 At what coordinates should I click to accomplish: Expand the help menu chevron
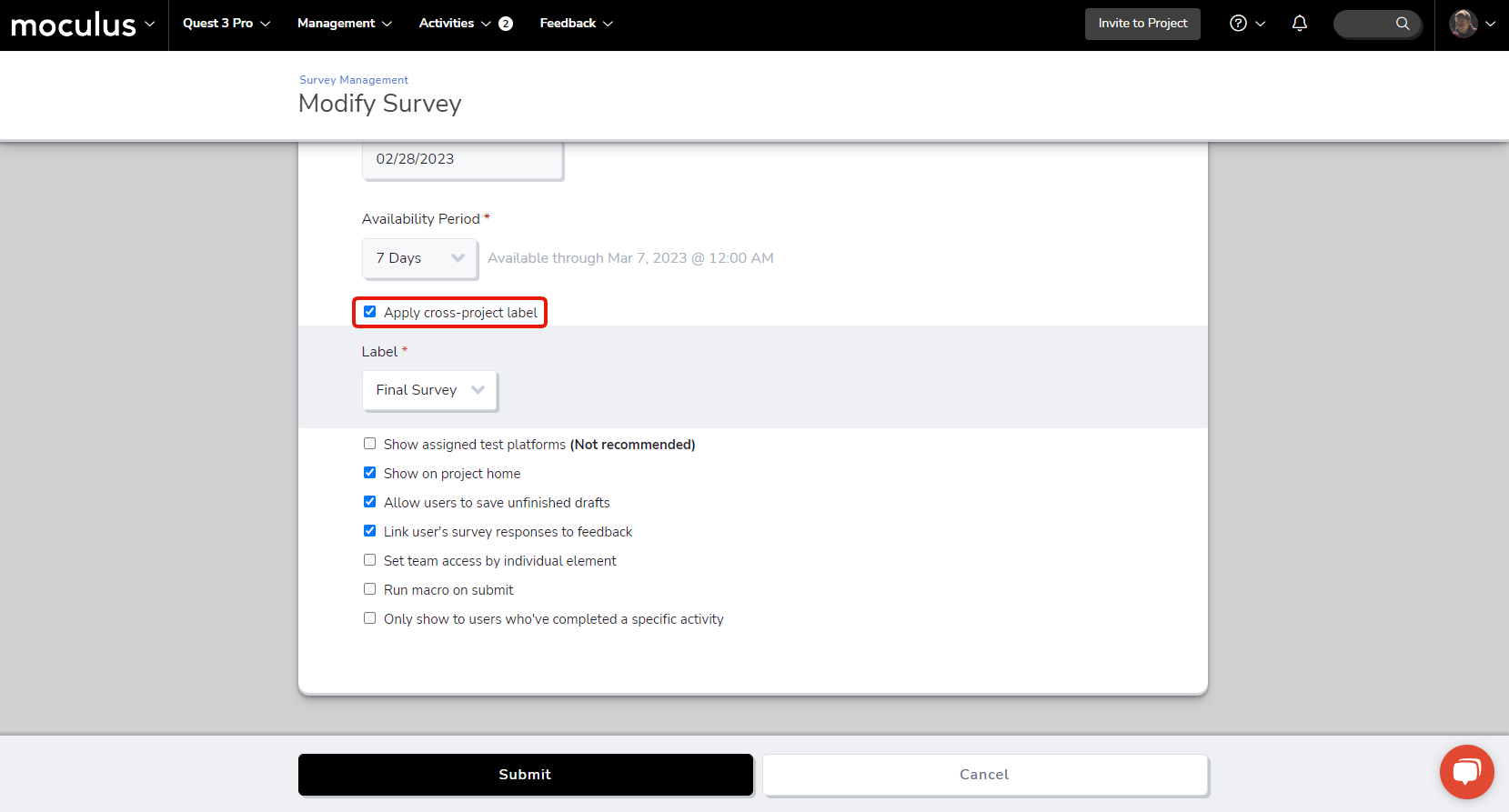1260,24
